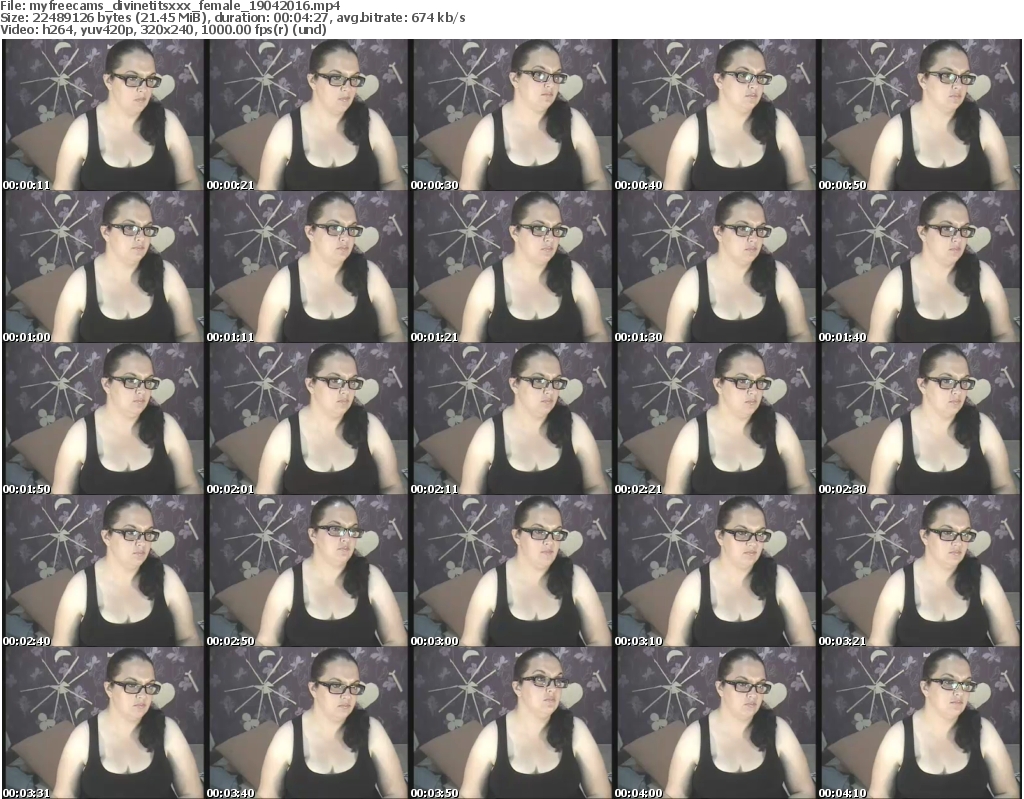The image size is (1024, 799).
Task: Select the thumbnail frame stamped 00:03:50
Action: tap(511, 723)
